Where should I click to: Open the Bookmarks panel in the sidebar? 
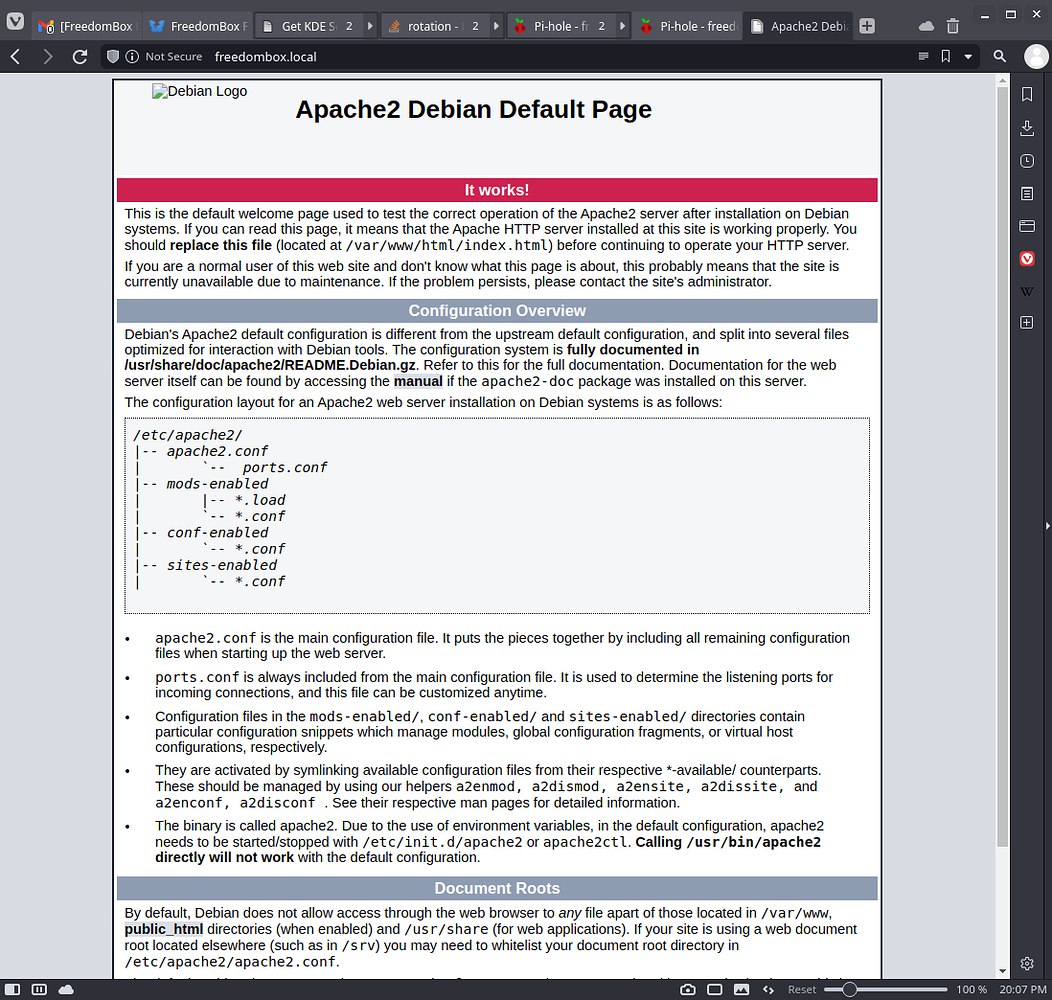coord(1026,93)
